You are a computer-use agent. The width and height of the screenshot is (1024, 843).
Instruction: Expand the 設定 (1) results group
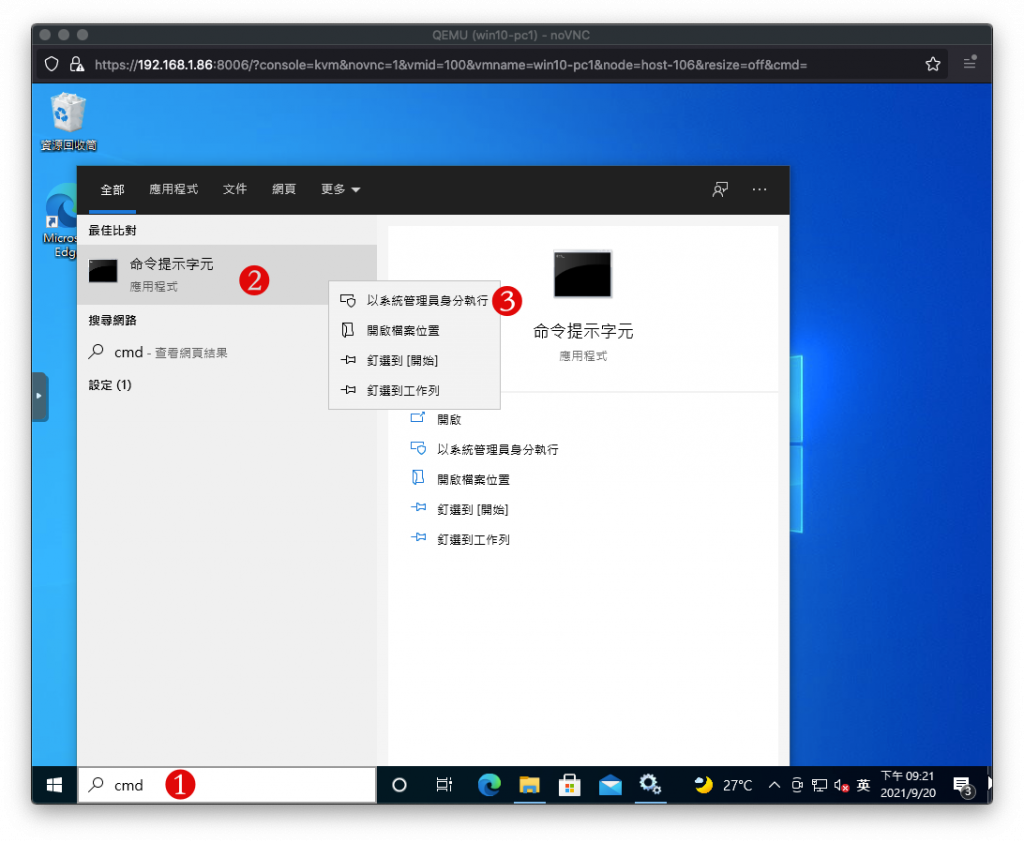click(110, 385)
